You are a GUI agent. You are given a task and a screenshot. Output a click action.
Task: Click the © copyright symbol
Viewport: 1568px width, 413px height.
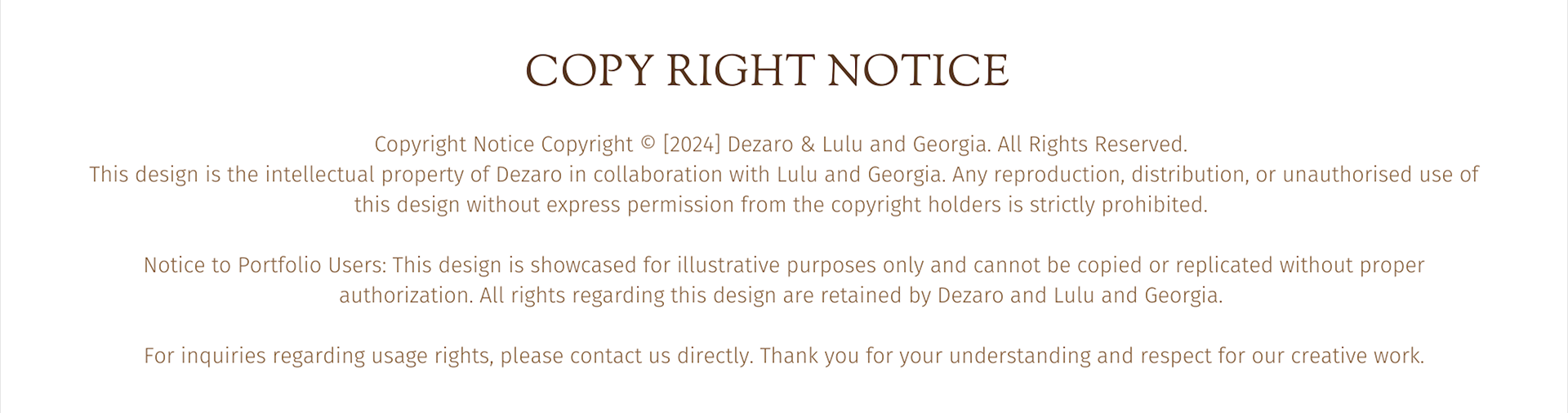648,144
